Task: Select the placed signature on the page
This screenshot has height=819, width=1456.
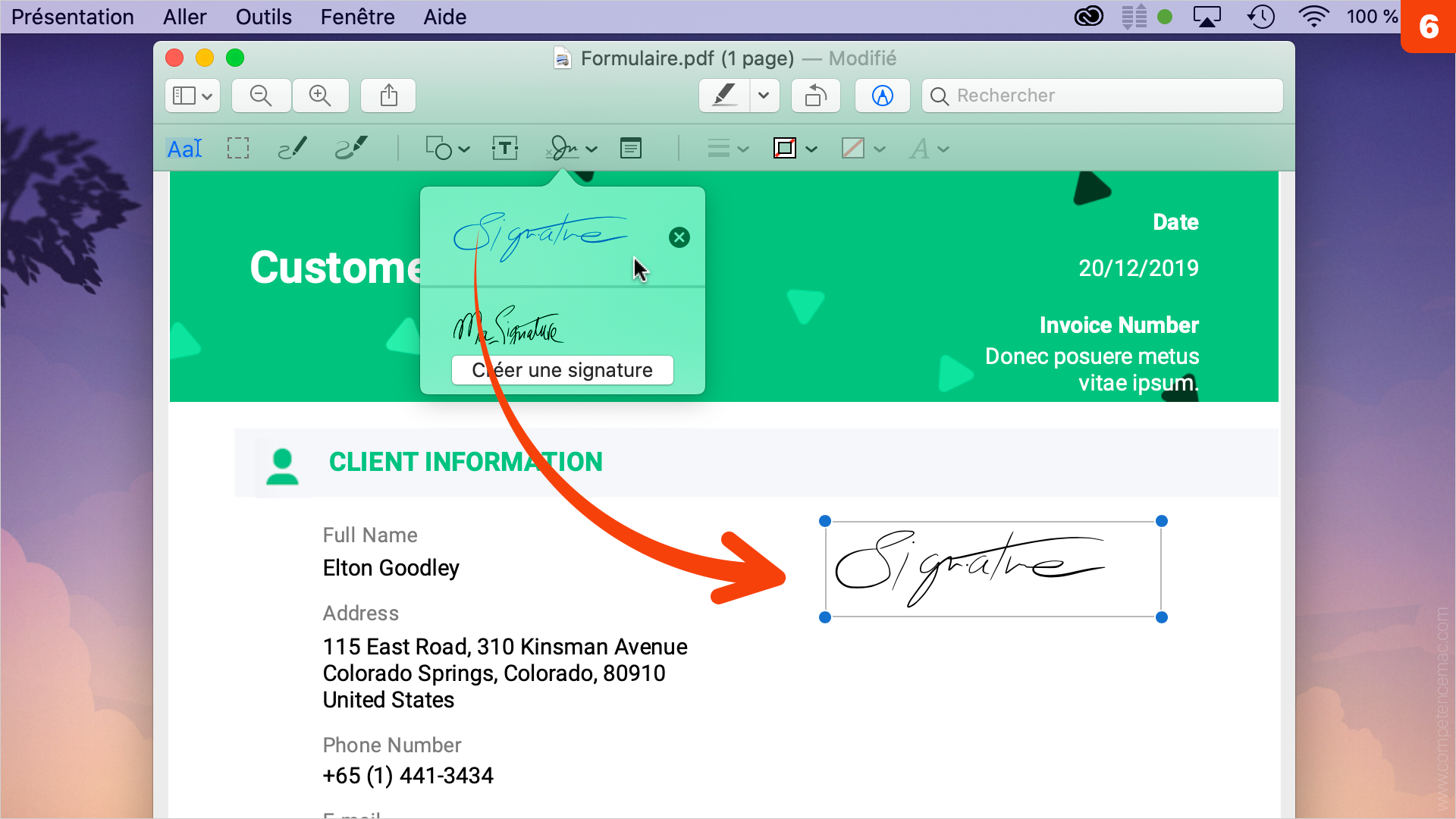Action: tap(993, 569)
